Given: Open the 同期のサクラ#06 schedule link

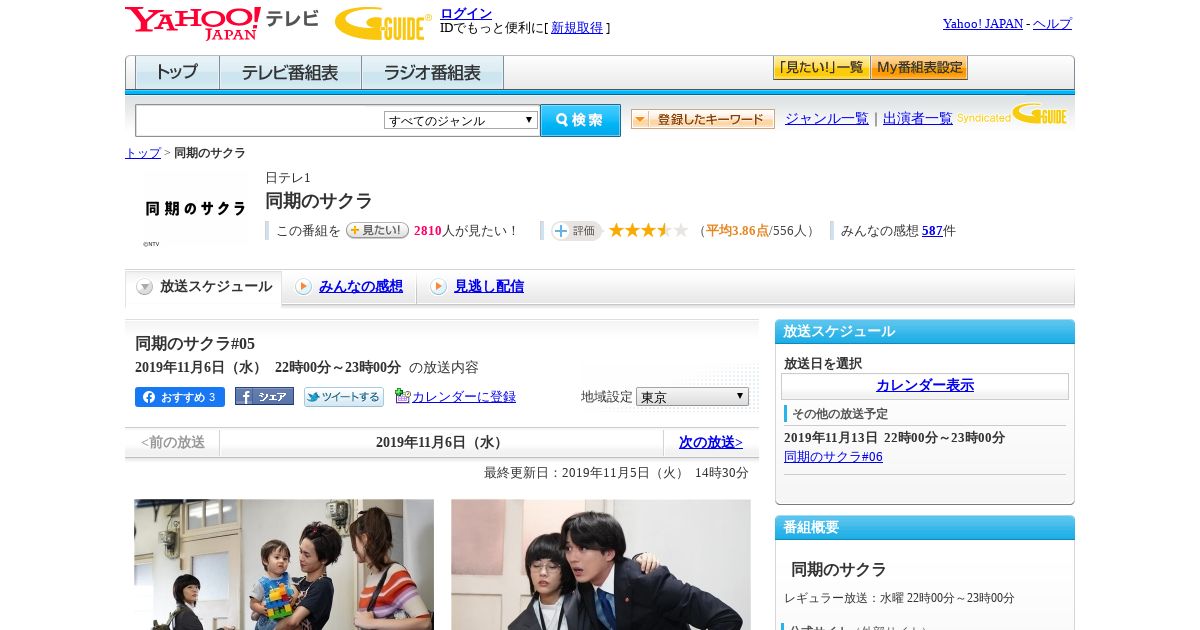Looking at the screenshot, I should click(x=833, y=457).
